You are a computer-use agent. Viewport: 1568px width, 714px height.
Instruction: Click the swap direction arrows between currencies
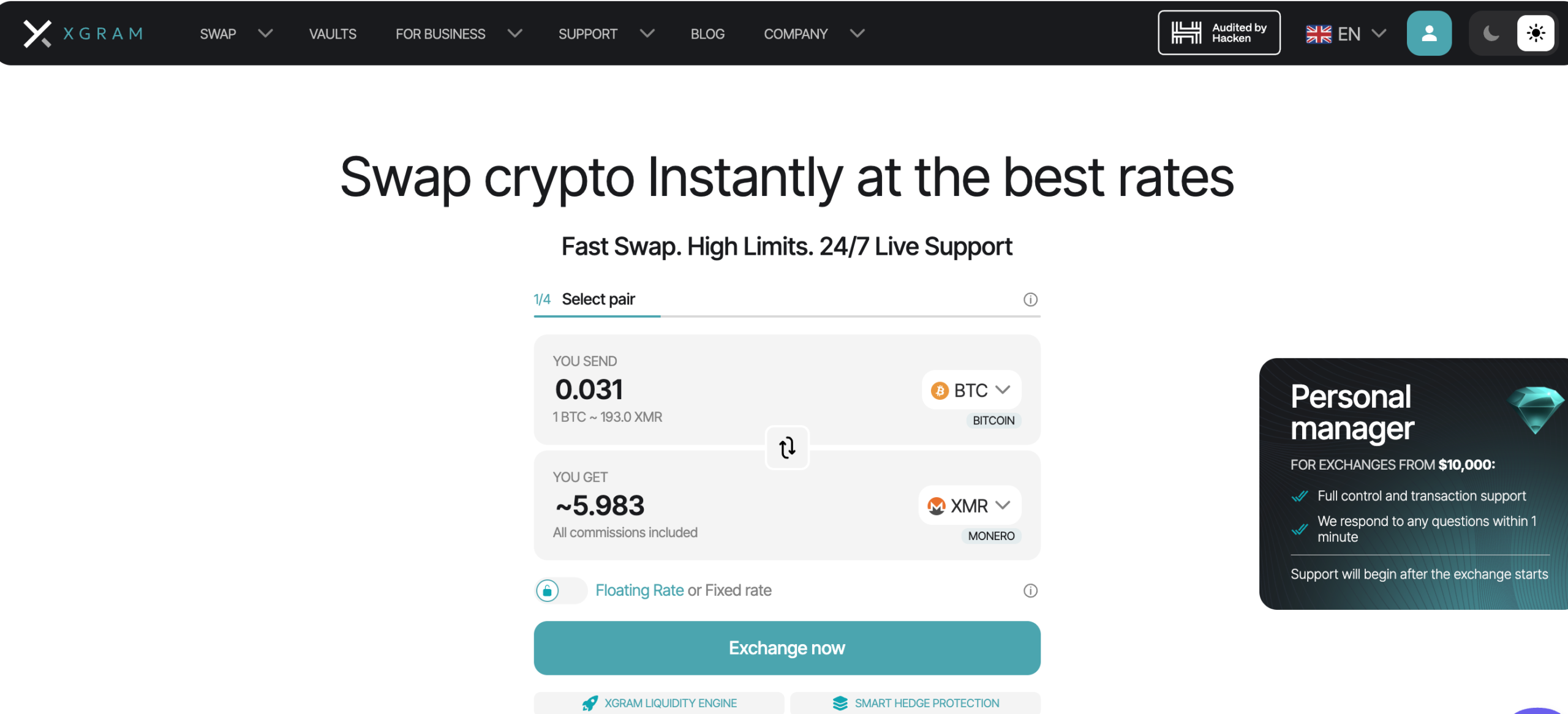[x=786, y=448]
